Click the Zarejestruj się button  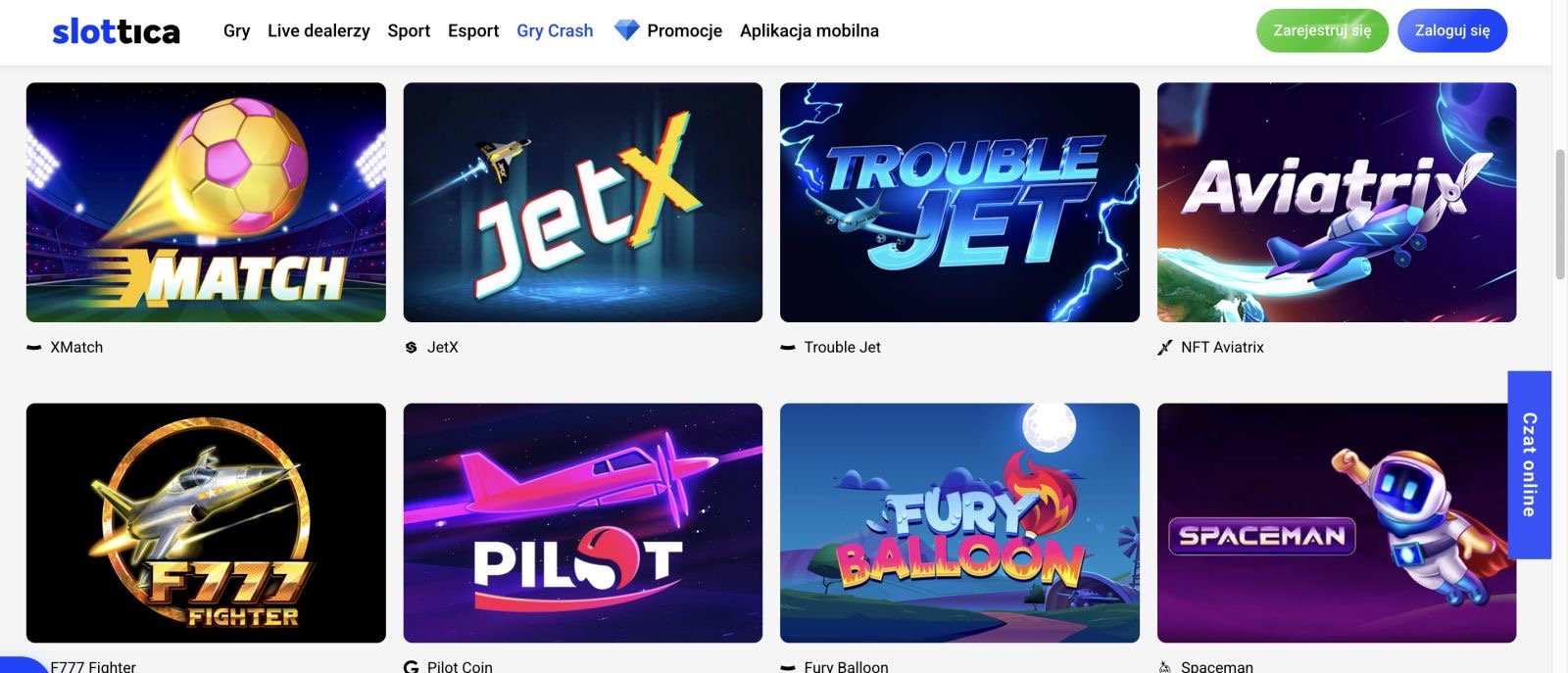click(x=1322, y=30)
